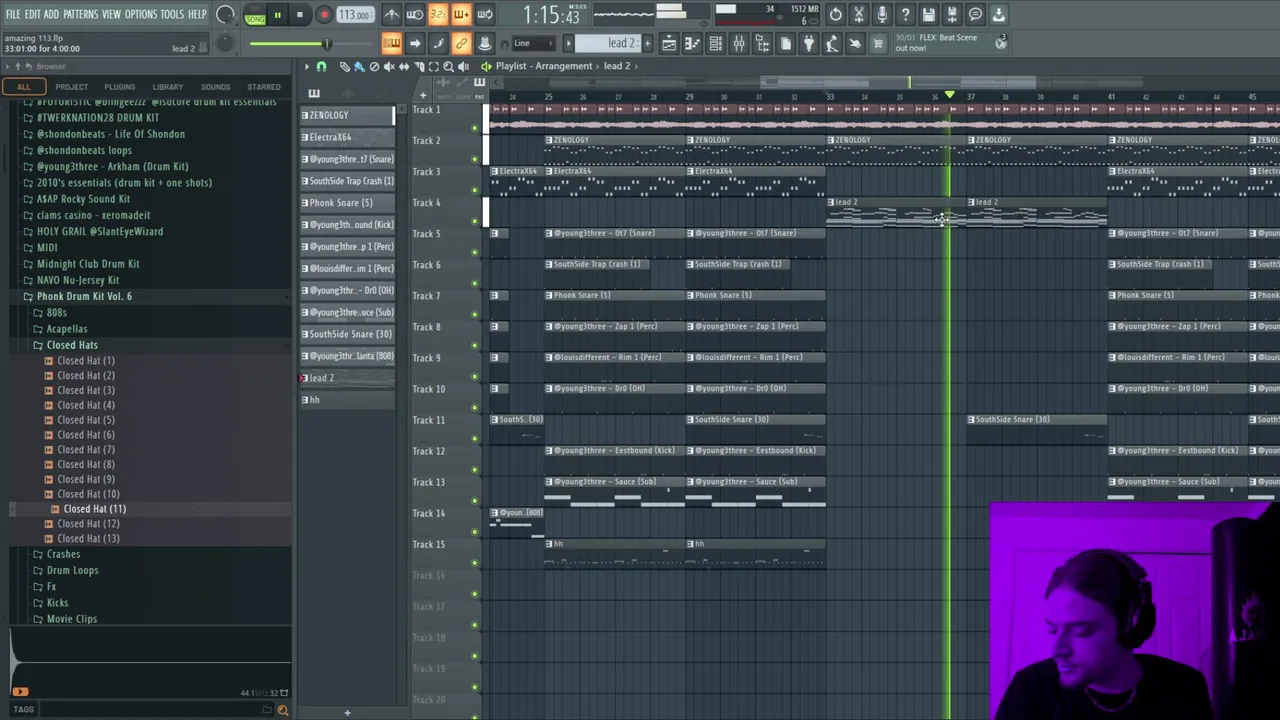Toggle the link/multilink controllers icon
The image size is (1280, 720).
[461, 43]
